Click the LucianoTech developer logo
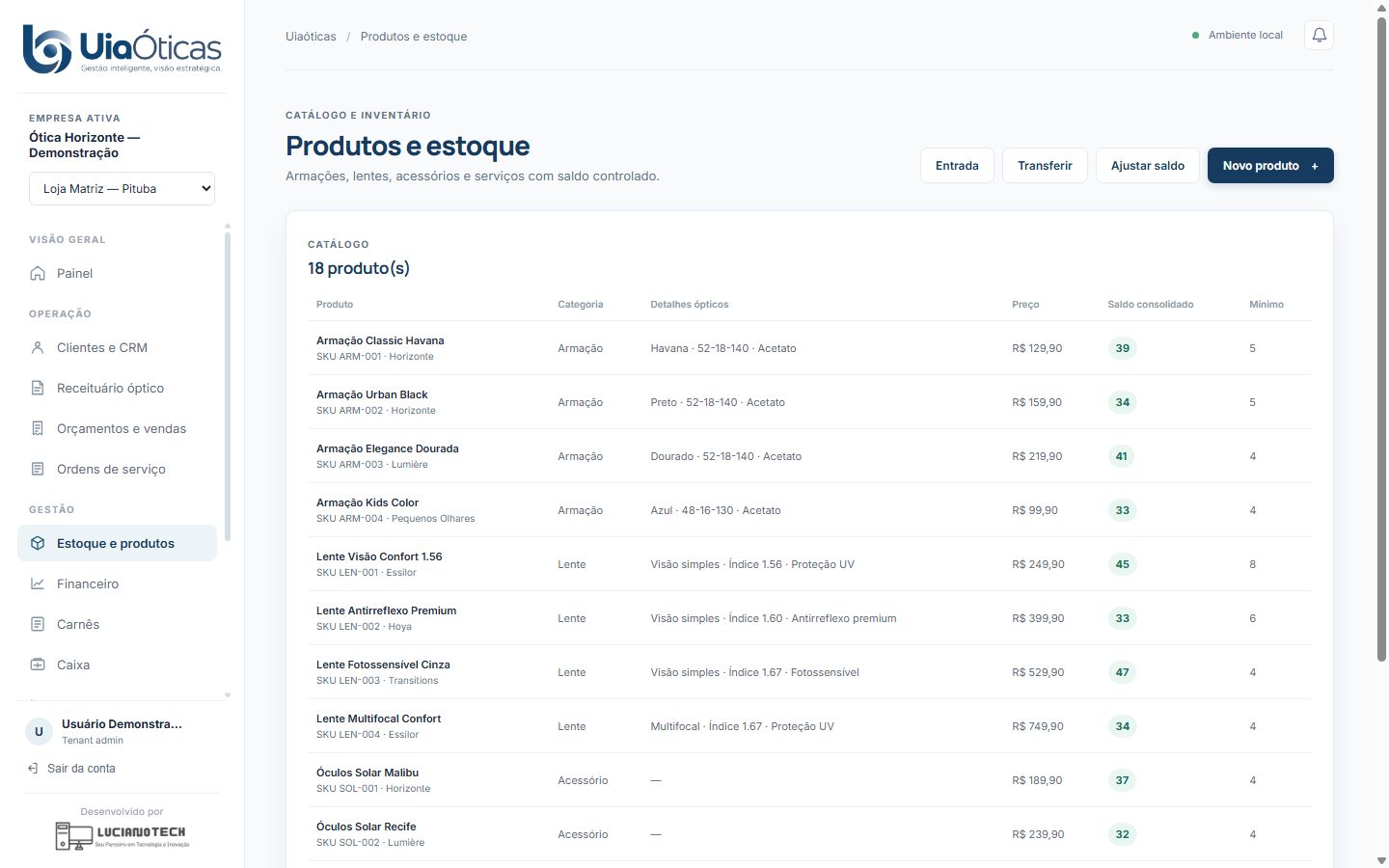This screenshot has height=868, width=1389. (122, 835)
